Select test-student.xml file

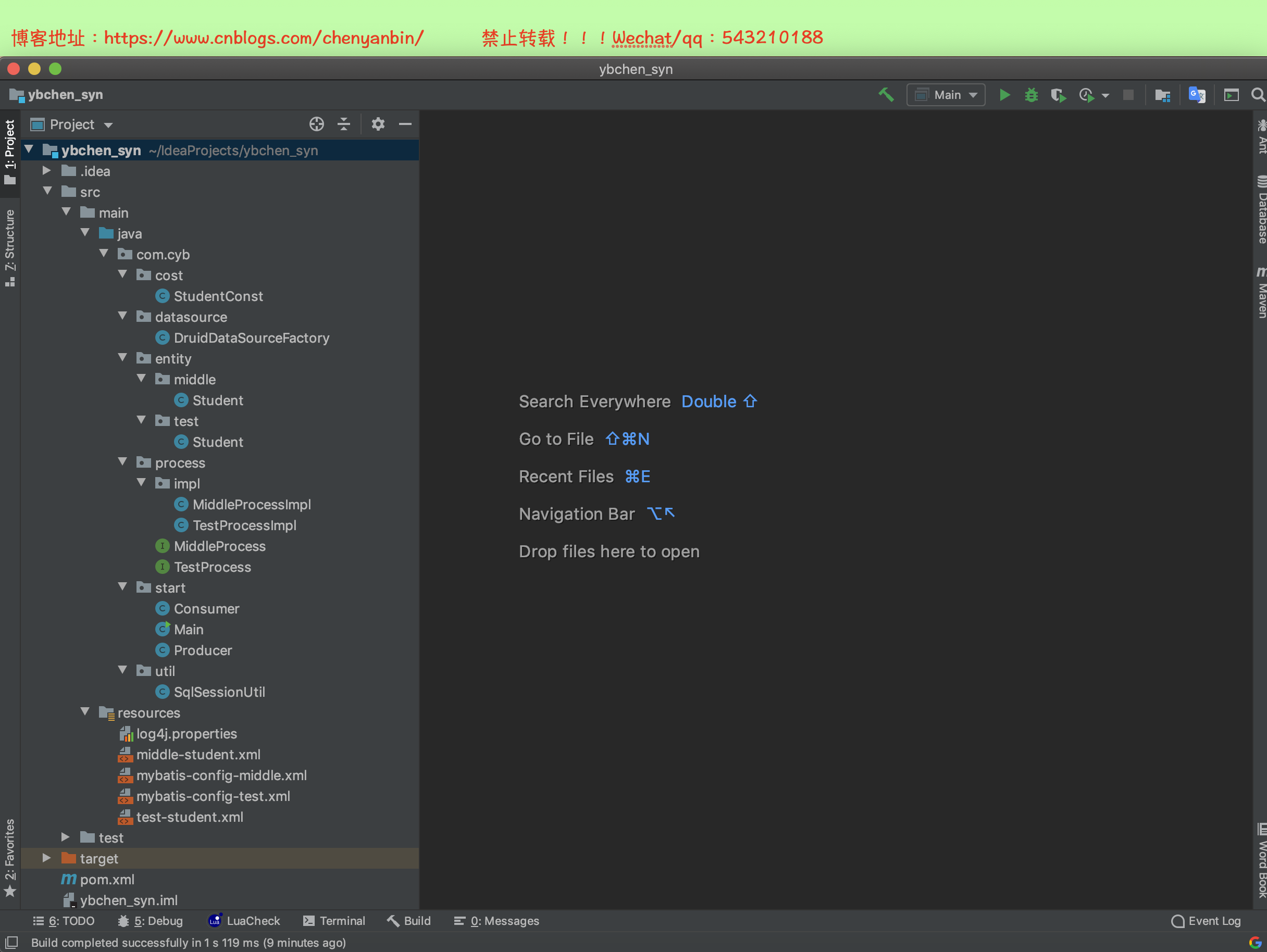coord(180,817)
